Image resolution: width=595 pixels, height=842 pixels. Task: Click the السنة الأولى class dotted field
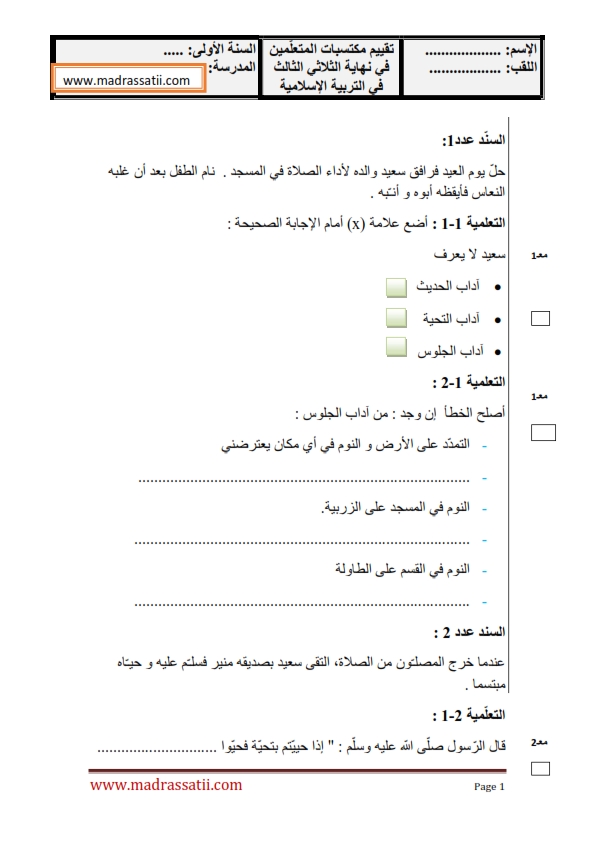[x=173, y=53]
